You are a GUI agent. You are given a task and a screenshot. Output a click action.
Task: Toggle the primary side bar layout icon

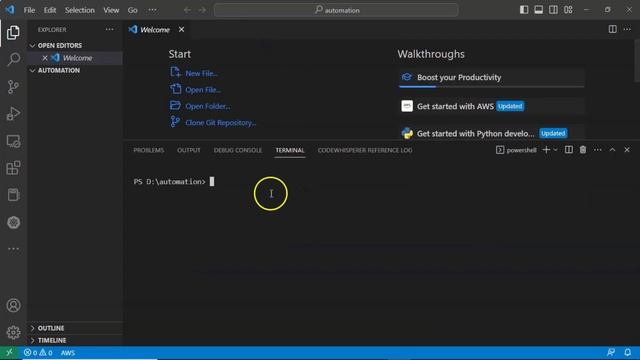(x=524, y=10)
